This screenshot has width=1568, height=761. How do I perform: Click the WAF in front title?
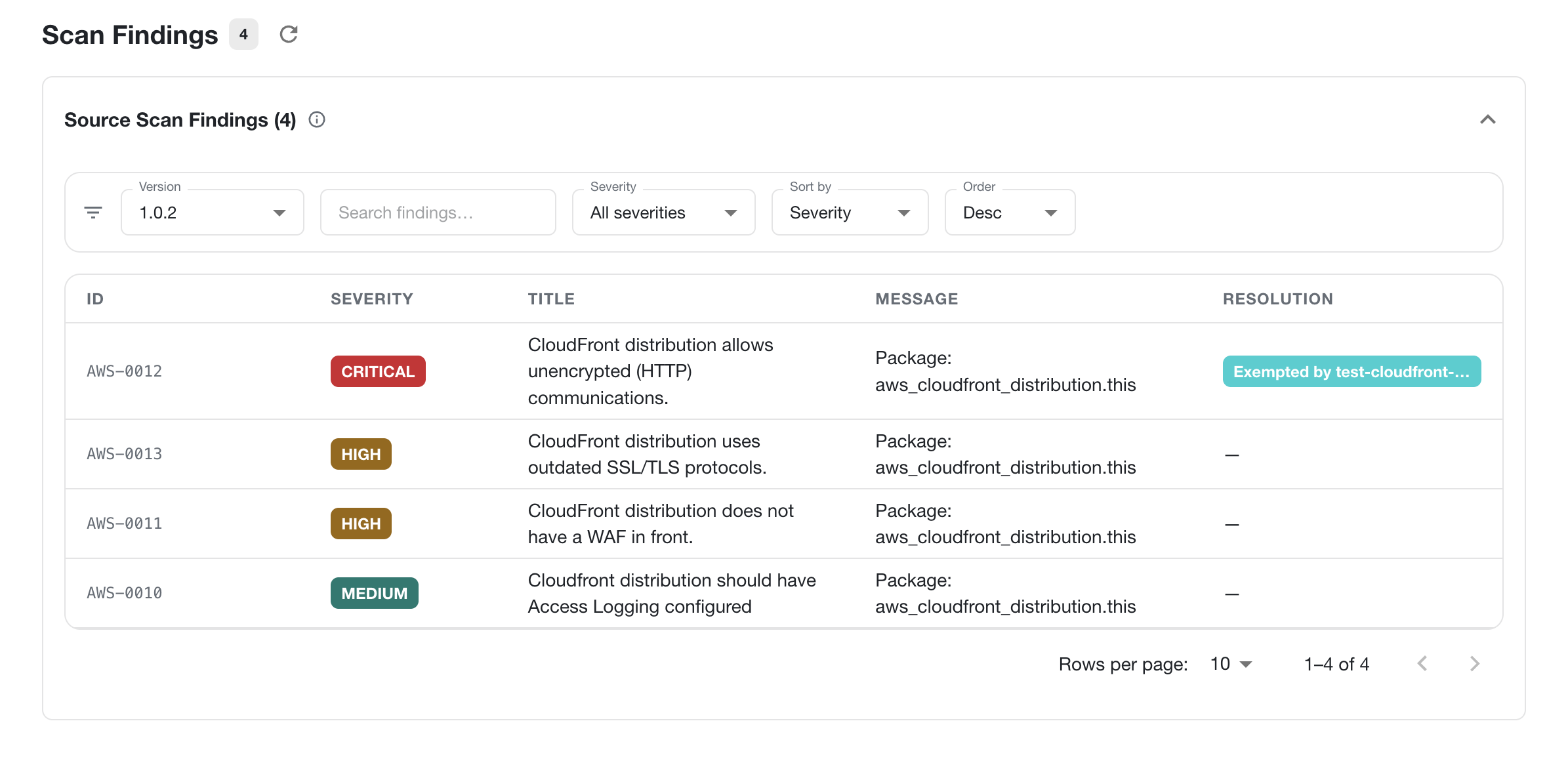(x=661, y=524)
